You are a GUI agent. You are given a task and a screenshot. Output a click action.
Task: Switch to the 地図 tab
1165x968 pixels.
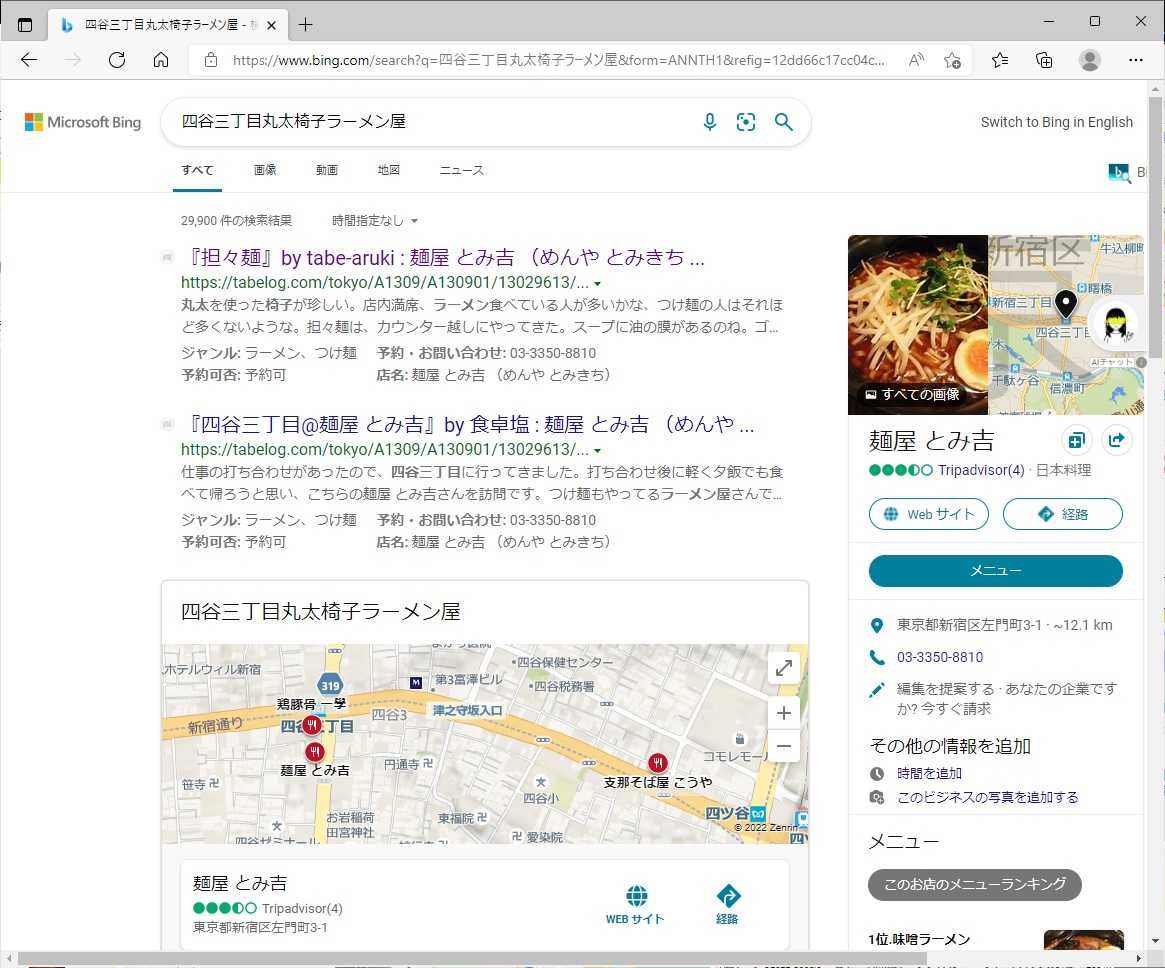[389, 170]
